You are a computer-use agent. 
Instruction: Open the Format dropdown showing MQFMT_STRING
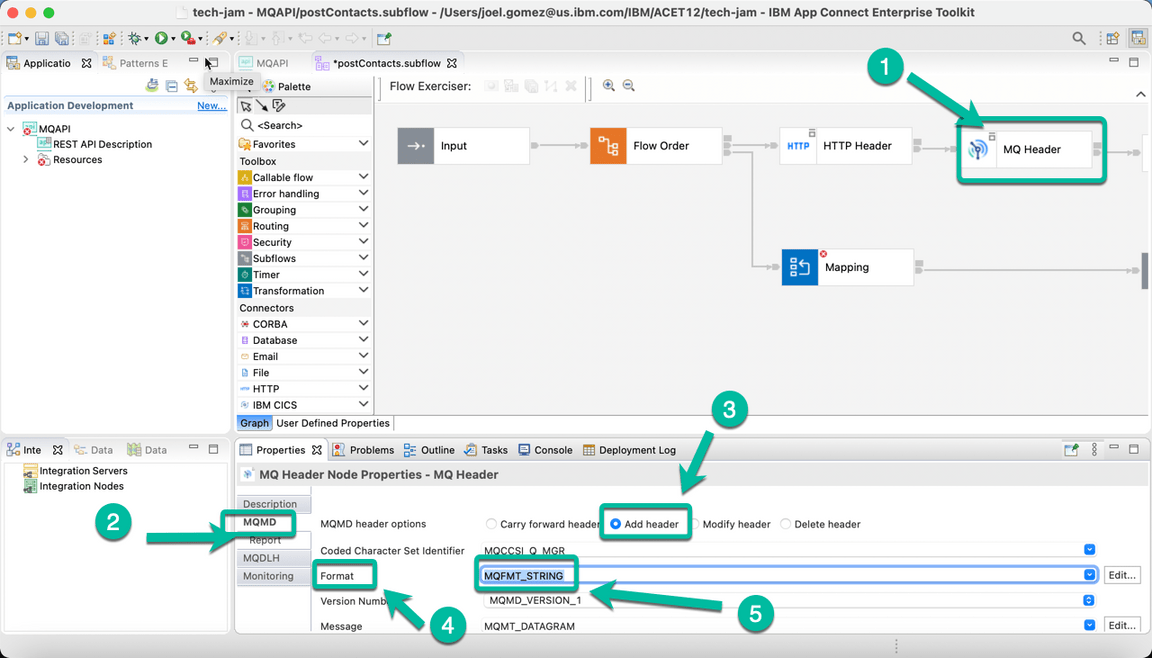pyautogui.click(x=1088, y=574)
